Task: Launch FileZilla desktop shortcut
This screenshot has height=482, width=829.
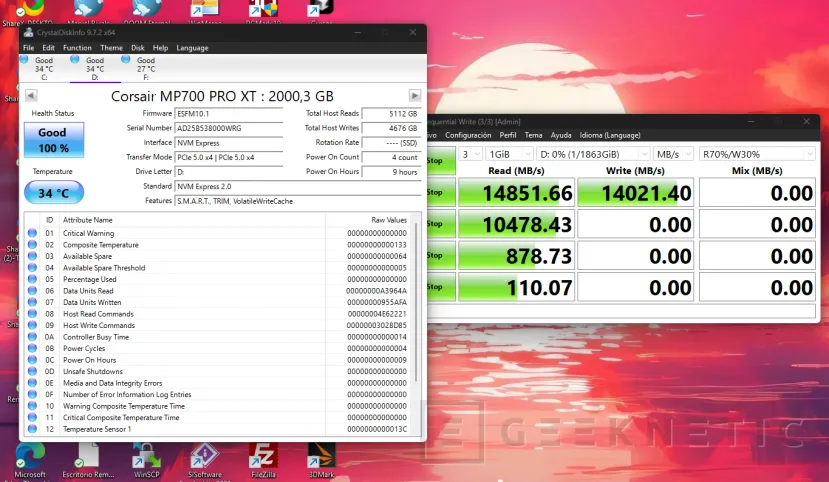Action: [x=263, y=461]
